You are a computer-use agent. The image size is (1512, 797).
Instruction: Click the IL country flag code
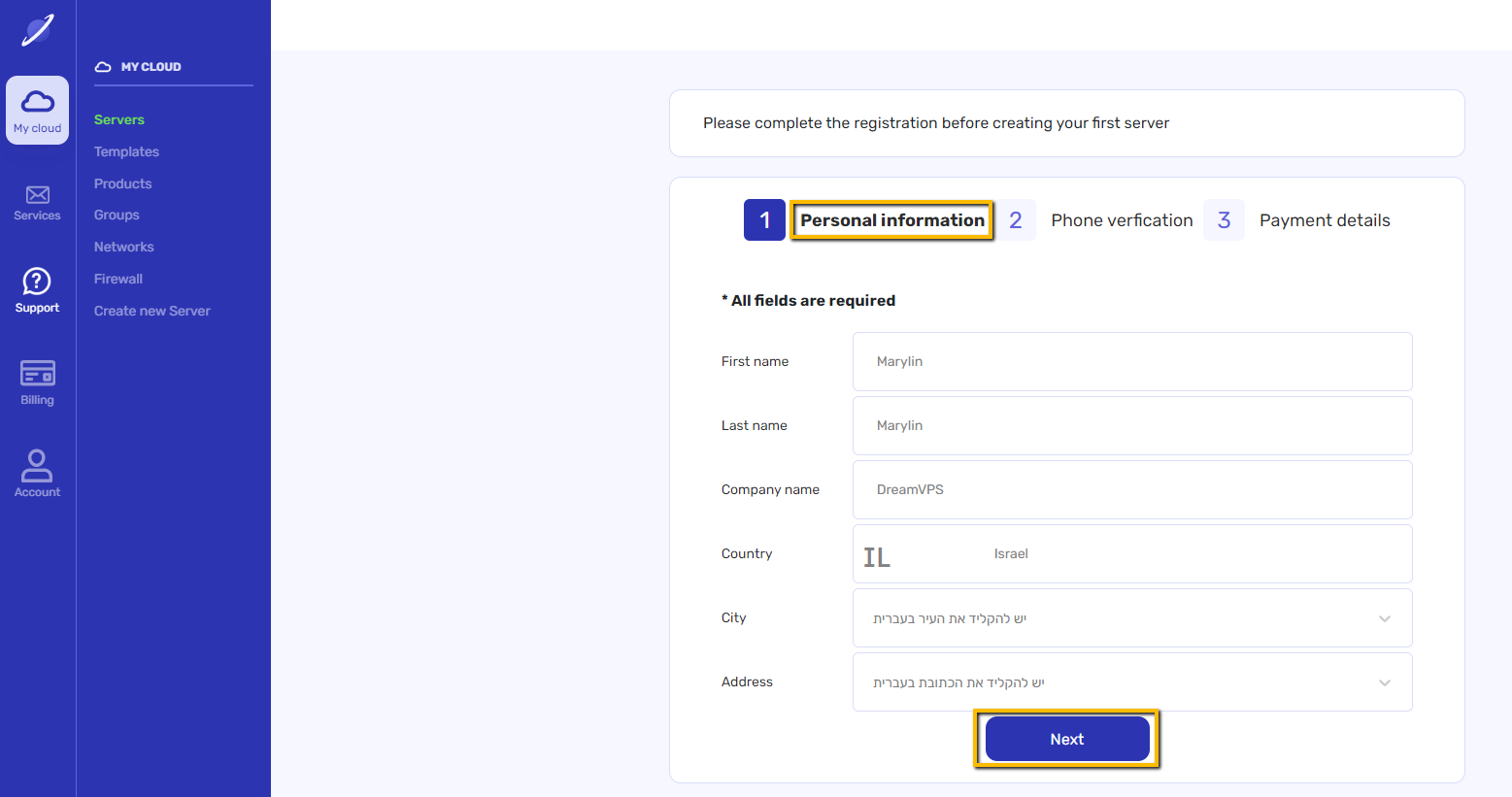tap(877, 557)
